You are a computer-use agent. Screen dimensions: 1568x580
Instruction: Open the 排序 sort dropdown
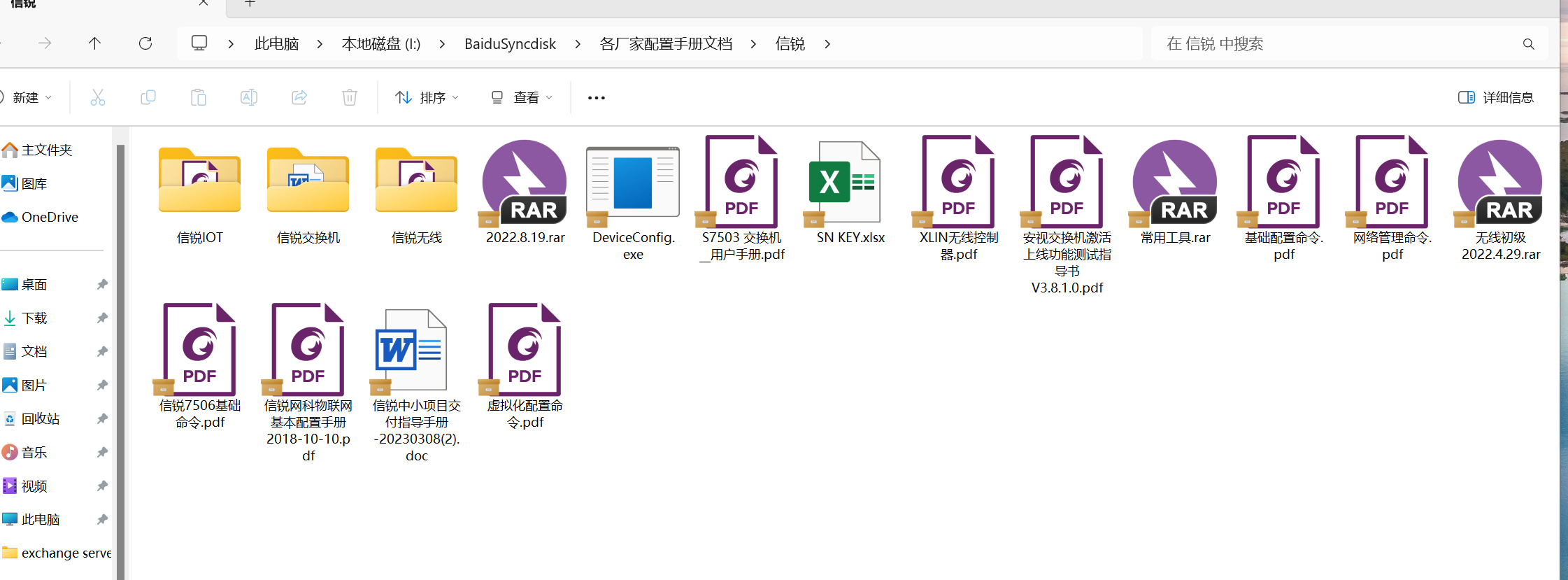coord(427,97)
